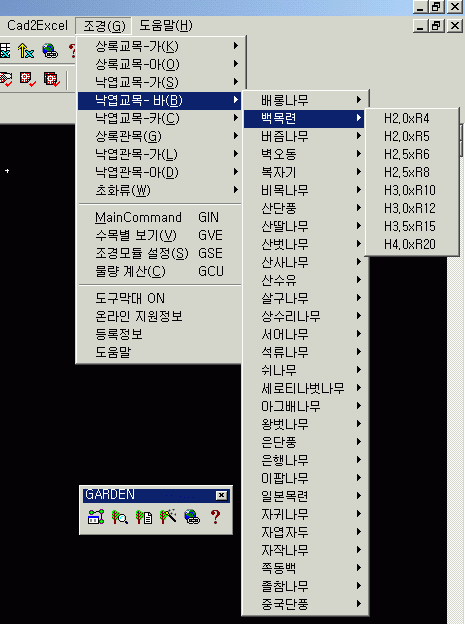
Task: Click the tree with magic wand icon
Action: (x=168, y=517)
